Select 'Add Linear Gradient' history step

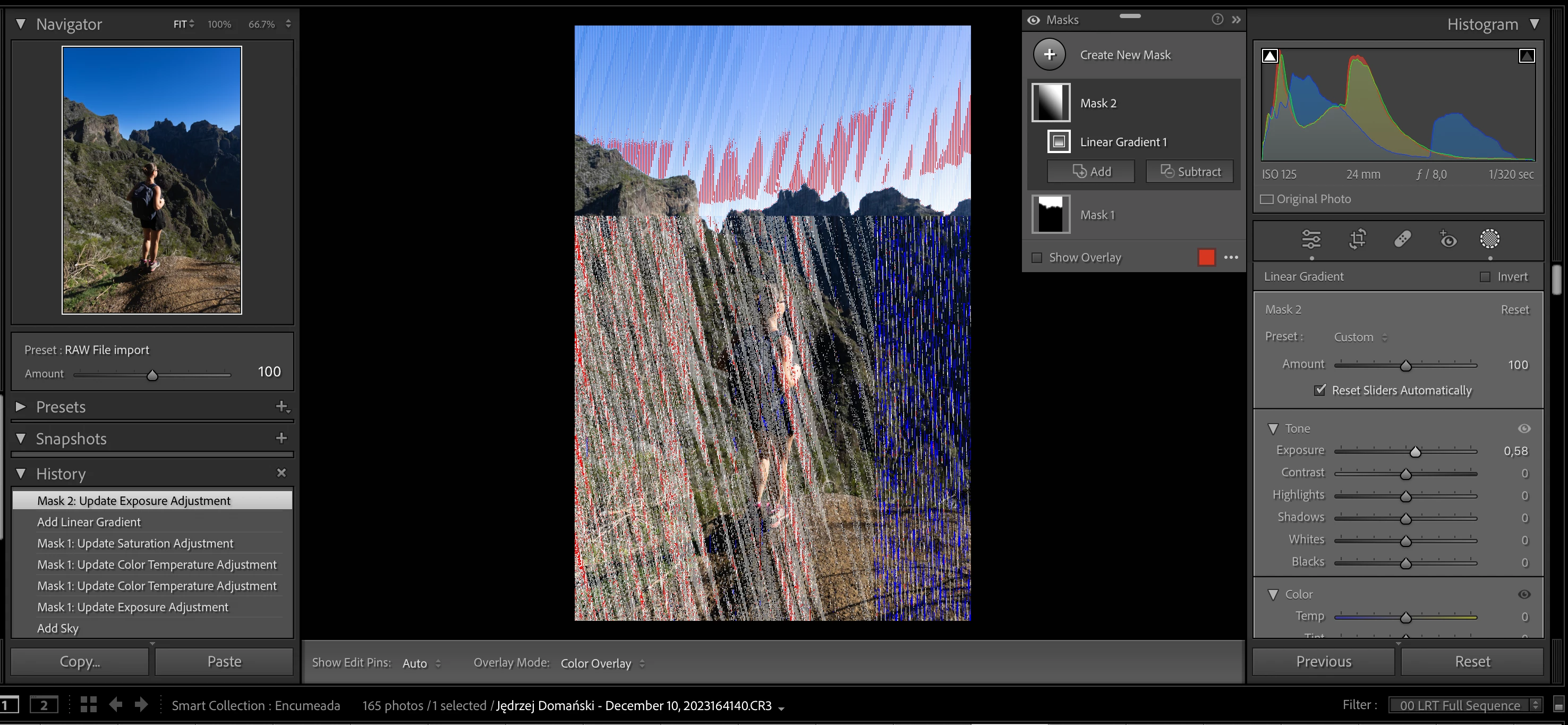click(x=89, y=522)
